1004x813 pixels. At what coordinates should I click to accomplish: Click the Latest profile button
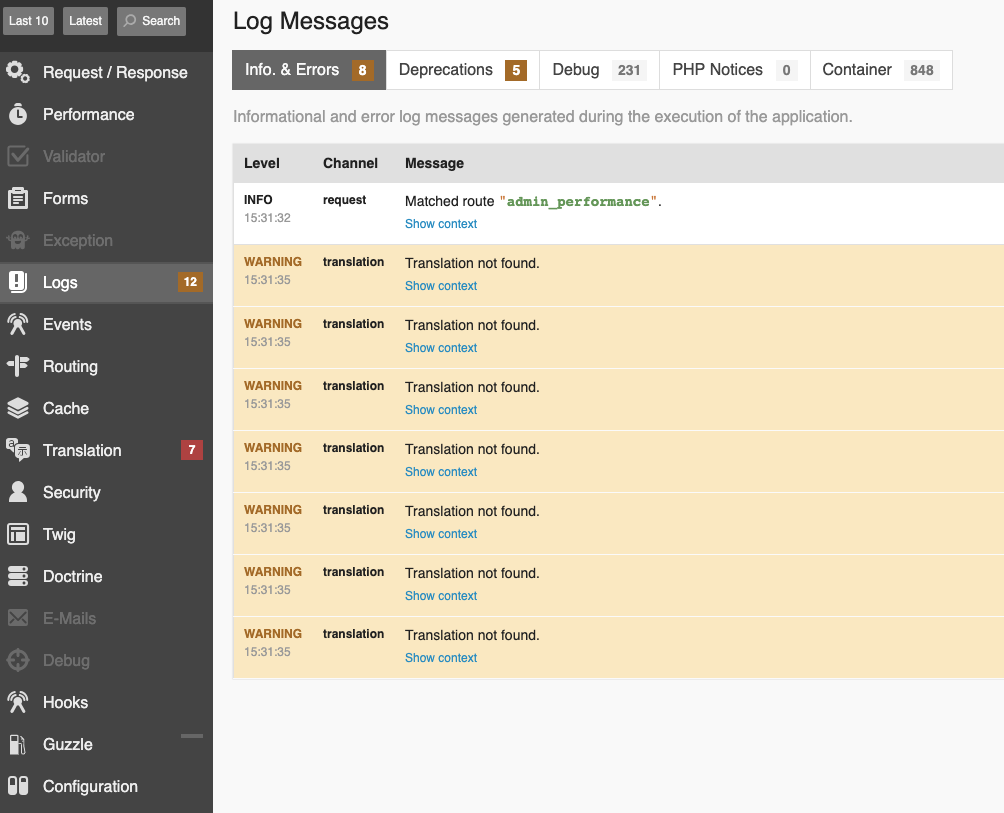coord(85,21)
